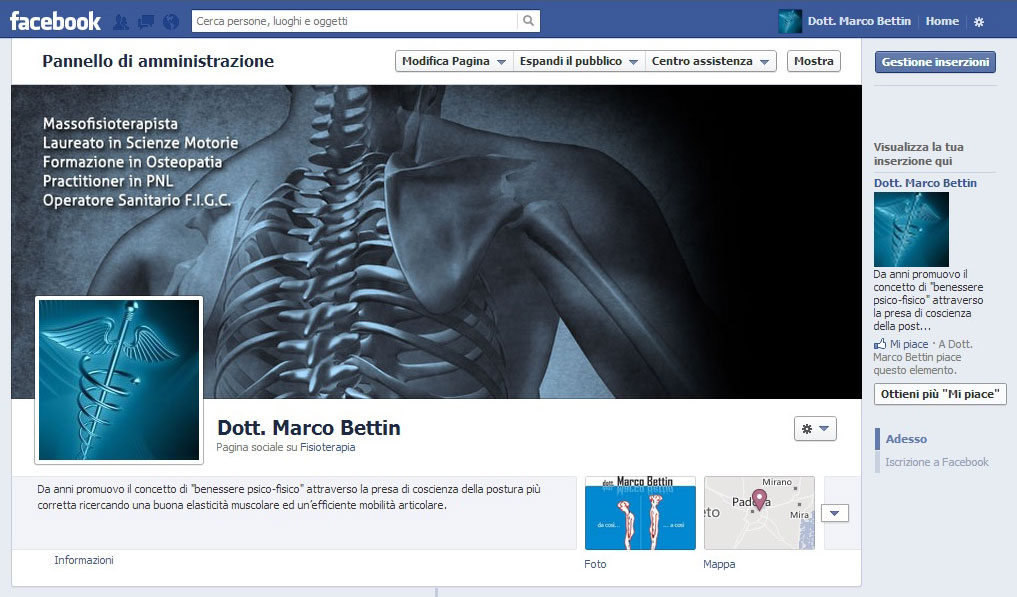
Task: Click the thumbs-up Mi piace icon
Action: point(879,344)
